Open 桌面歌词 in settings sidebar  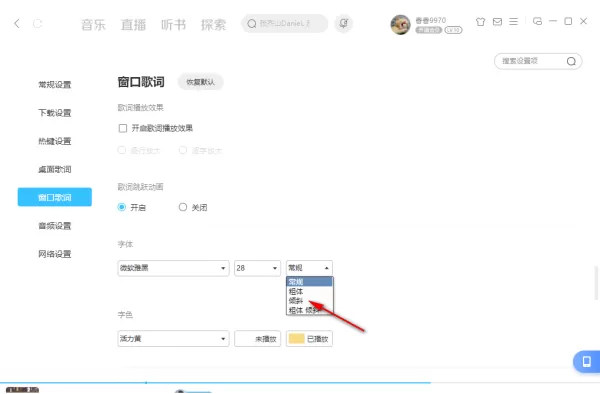coord(55,169)
